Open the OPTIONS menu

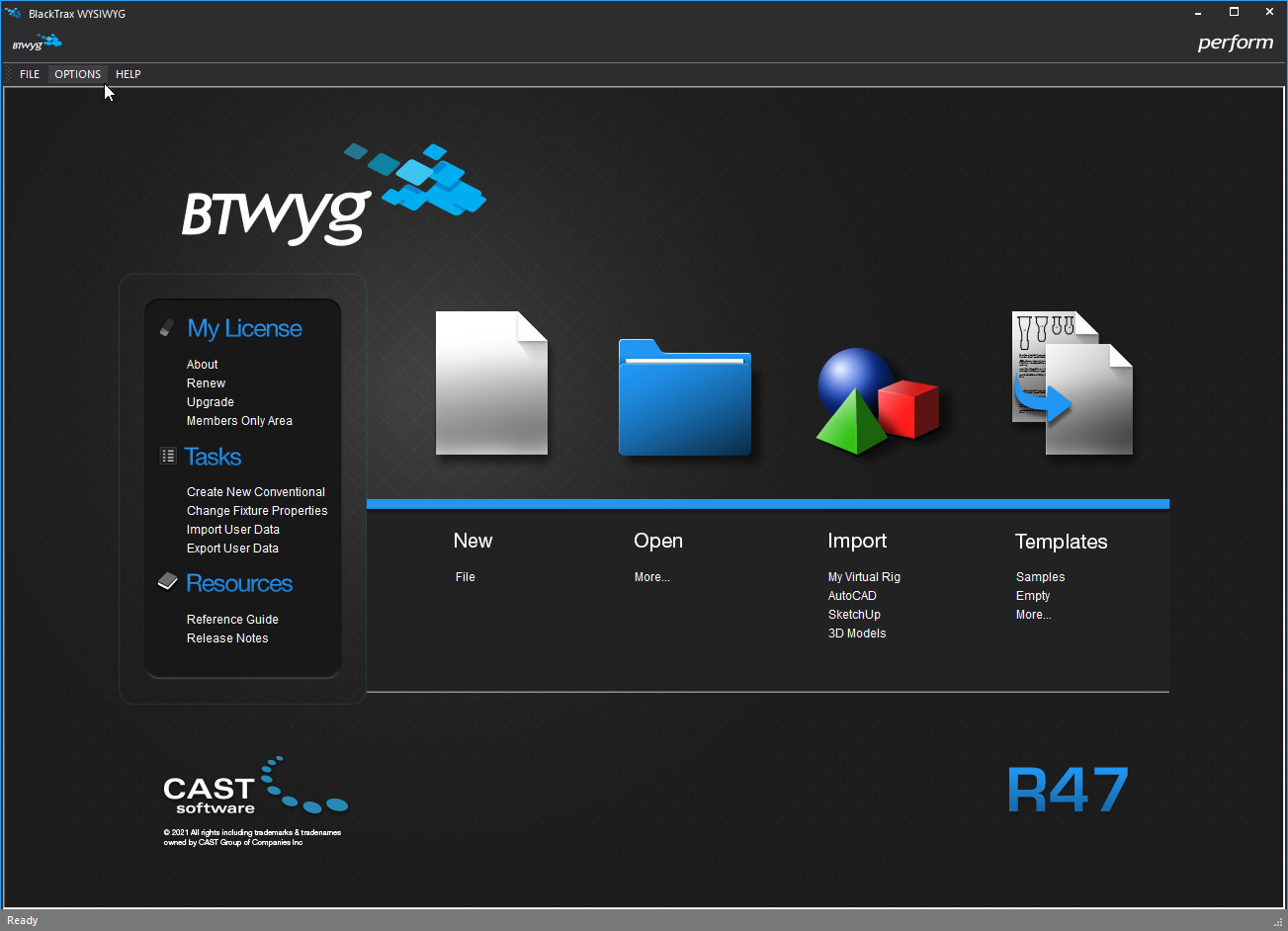[x=77, y=74]
